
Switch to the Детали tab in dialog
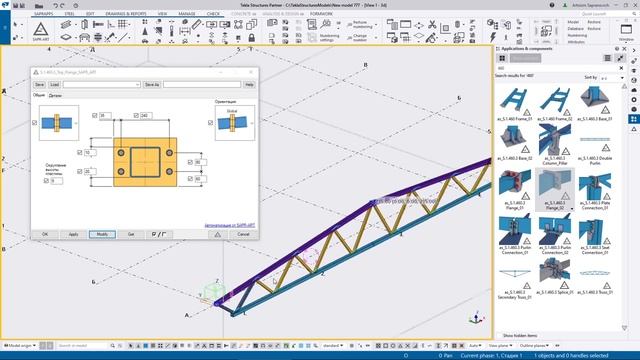coord(55,96)
